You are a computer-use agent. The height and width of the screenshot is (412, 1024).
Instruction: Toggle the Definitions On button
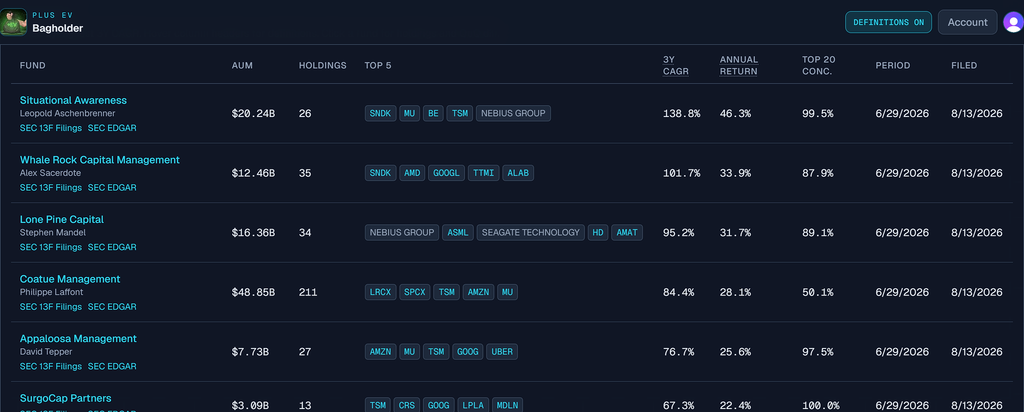[x=888, y=22]
